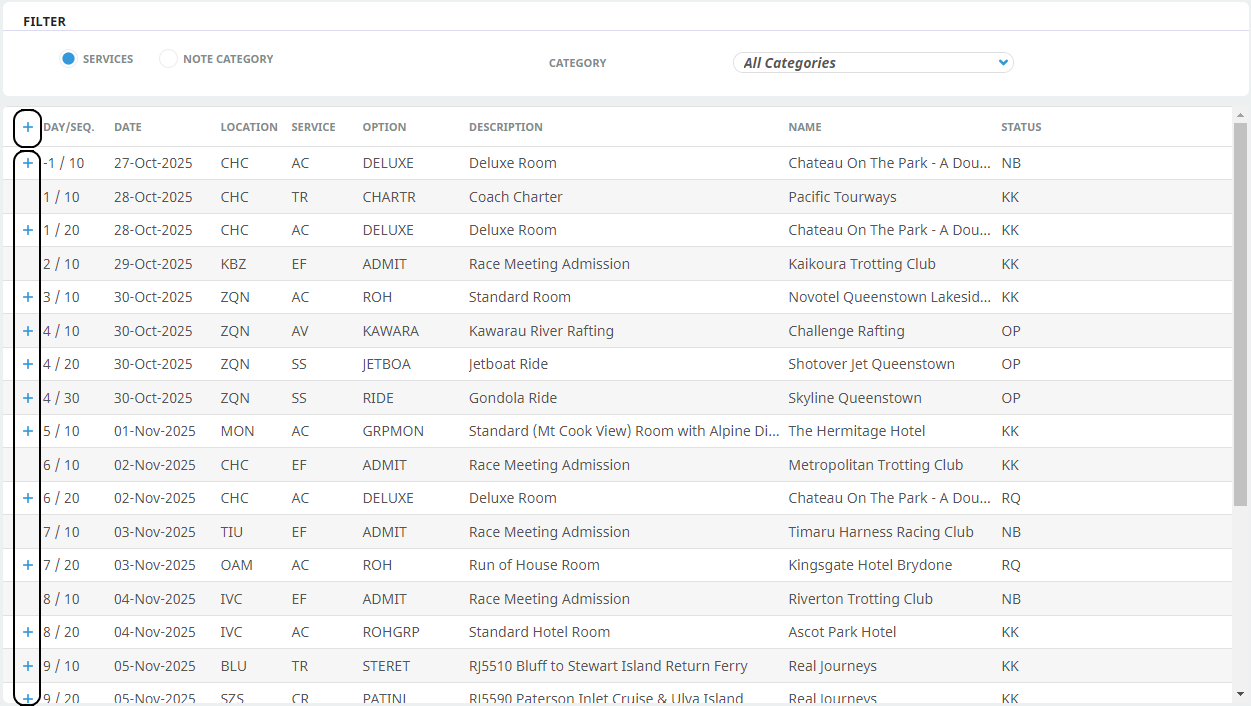Select the Note Category radio button

click(x=168, y=59)
